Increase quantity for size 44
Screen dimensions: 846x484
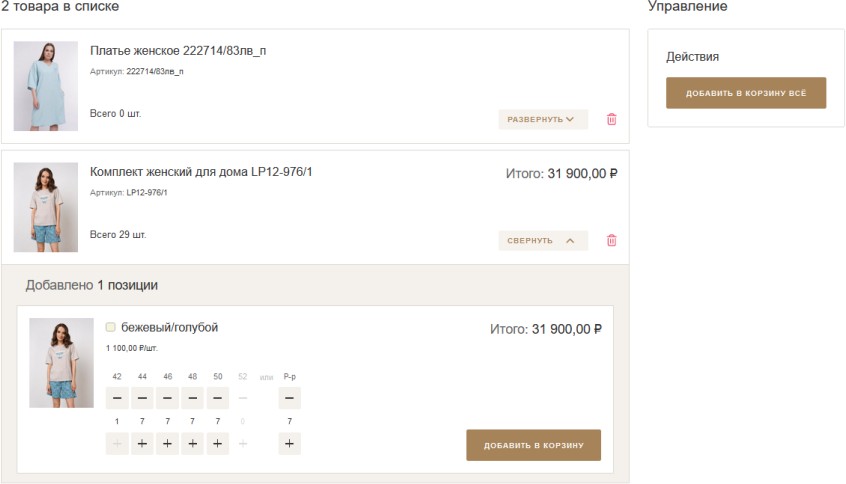142,444
